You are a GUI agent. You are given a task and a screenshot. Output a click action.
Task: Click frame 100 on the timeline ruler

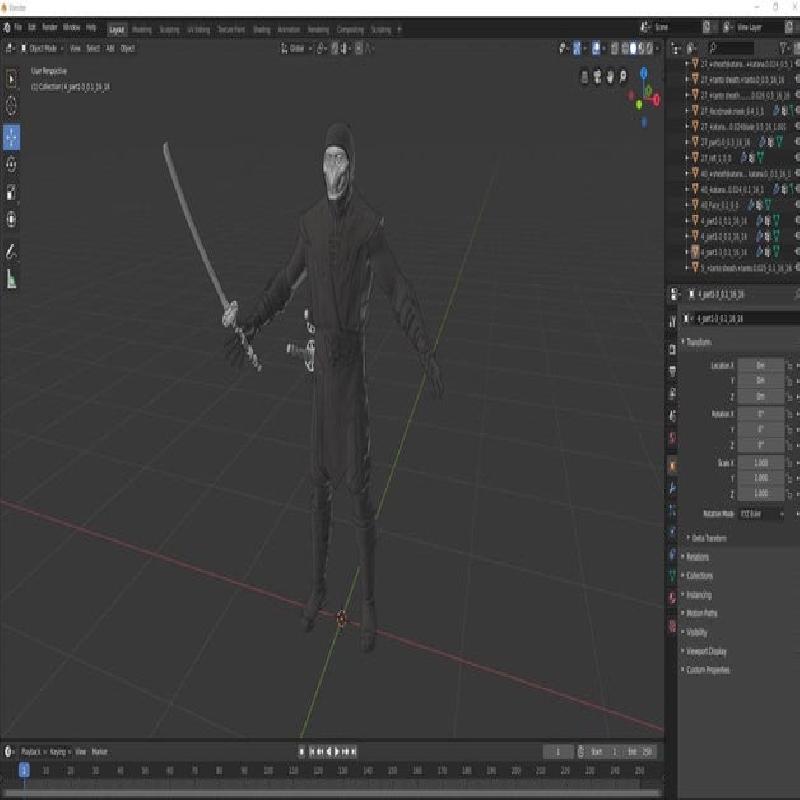(x=267, y=770)
